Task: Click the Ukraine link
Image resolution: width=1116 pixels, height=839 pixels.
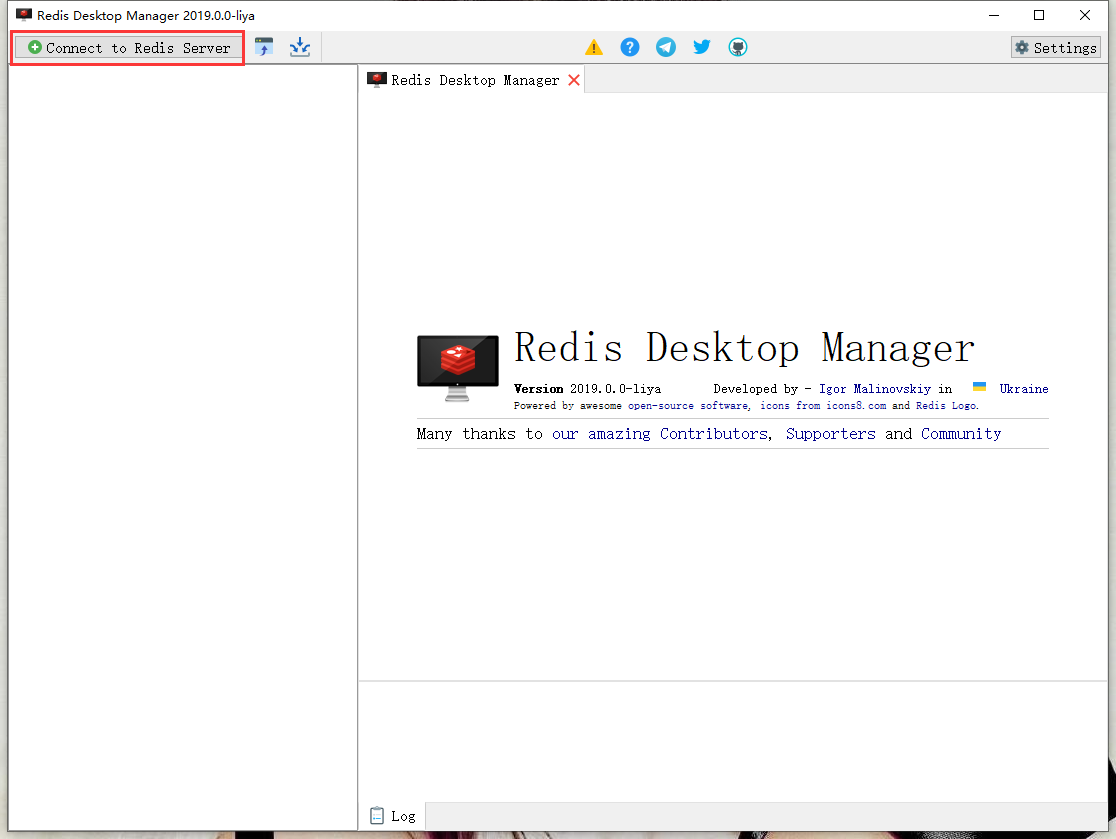Action: (x=1023, y=389)
